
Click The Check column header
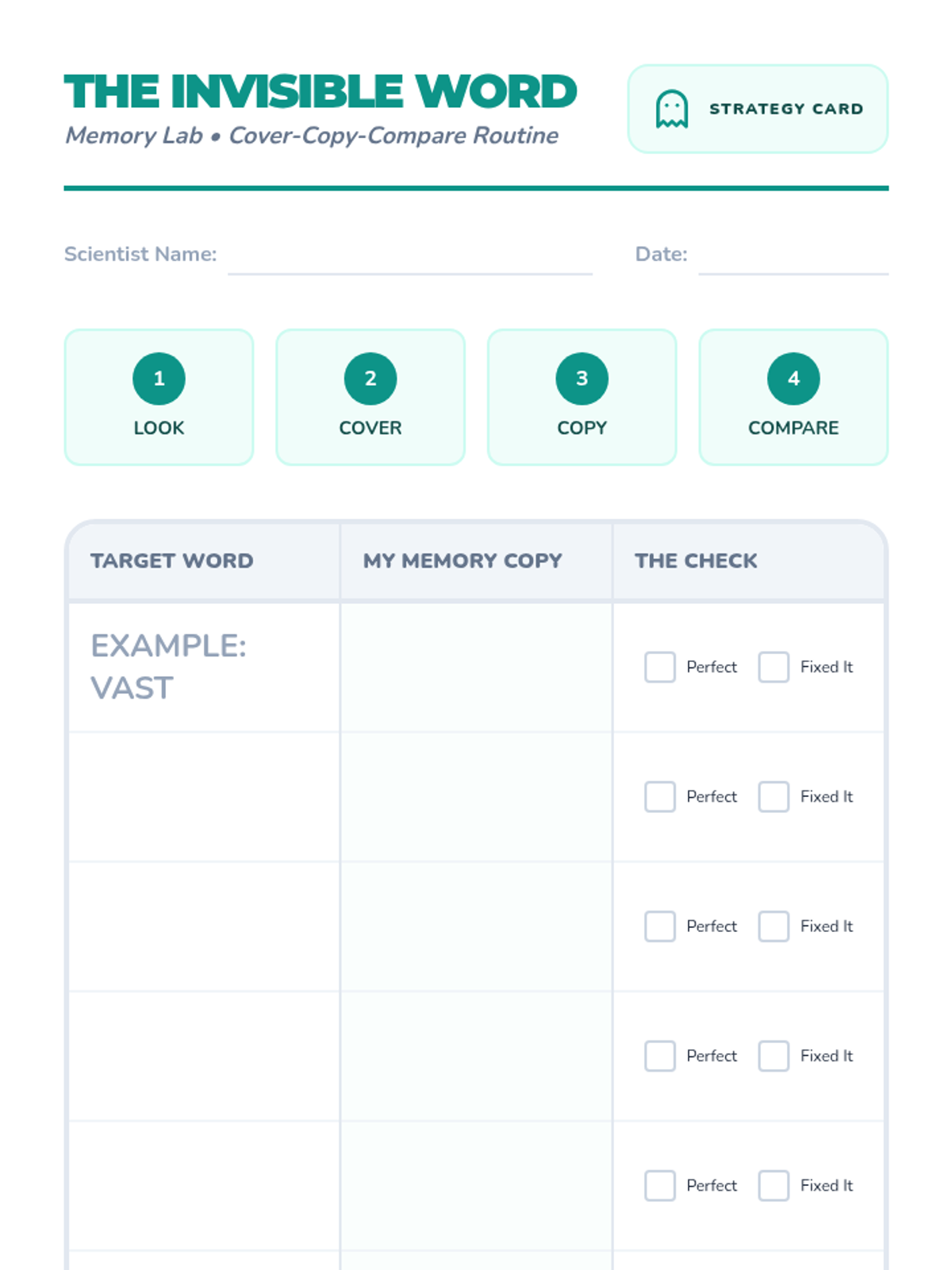click(696, 560)
